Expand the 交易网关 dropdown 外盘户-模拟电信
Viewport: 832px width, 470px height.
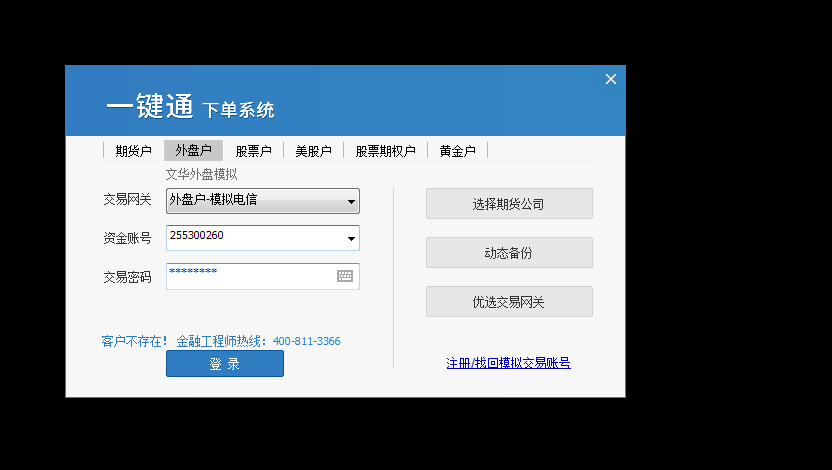point(263,201)
